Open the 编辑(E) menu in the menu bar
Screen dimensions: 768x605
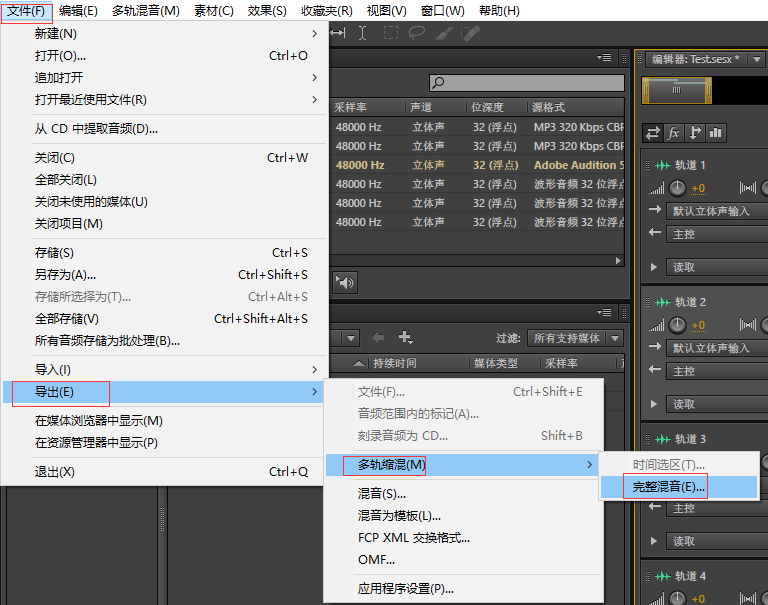pyautogui.click(x=78, y=11)
